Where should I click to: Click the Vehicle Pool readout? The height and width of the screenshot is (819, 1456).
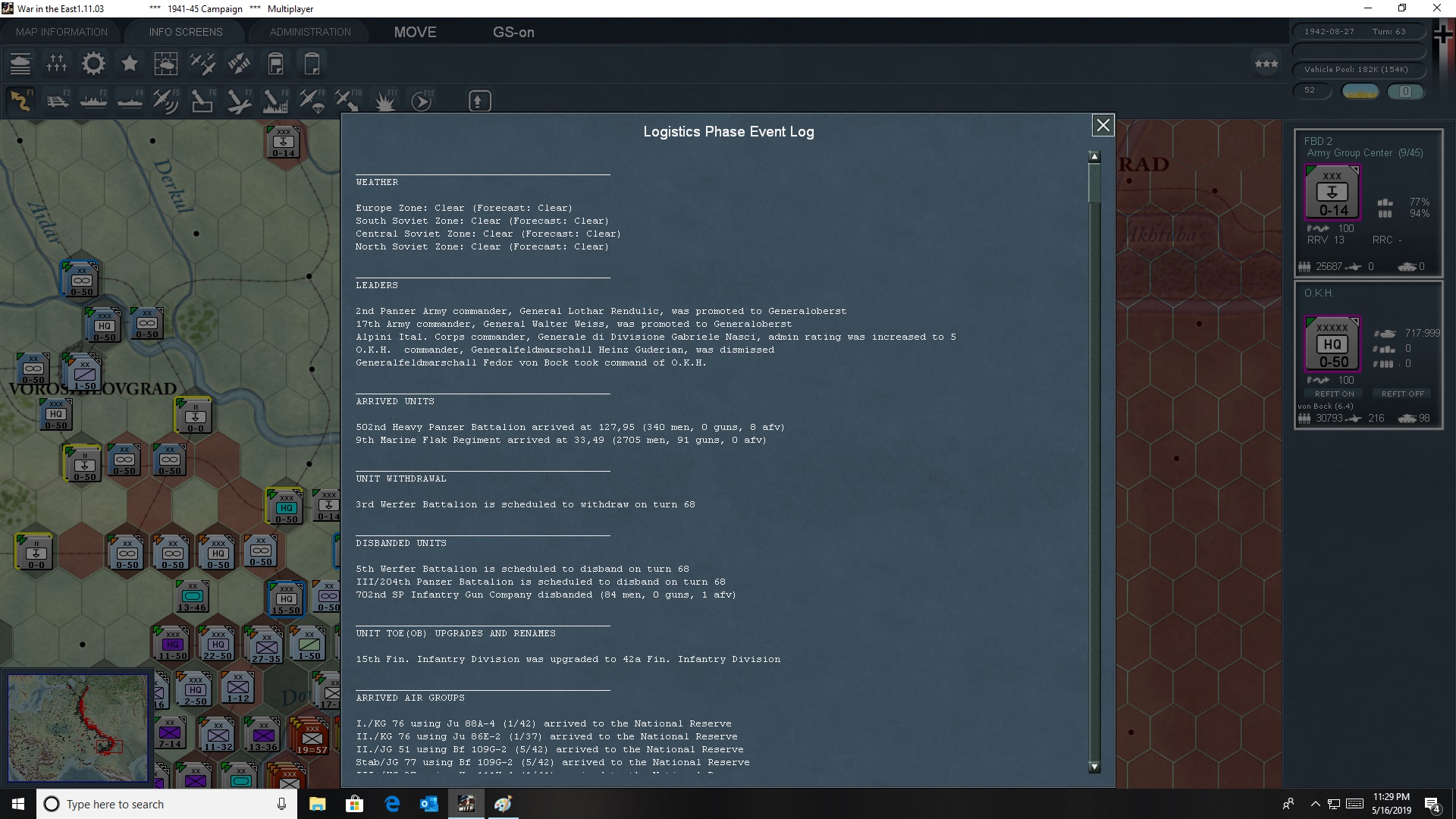[x=1358, y=69]
